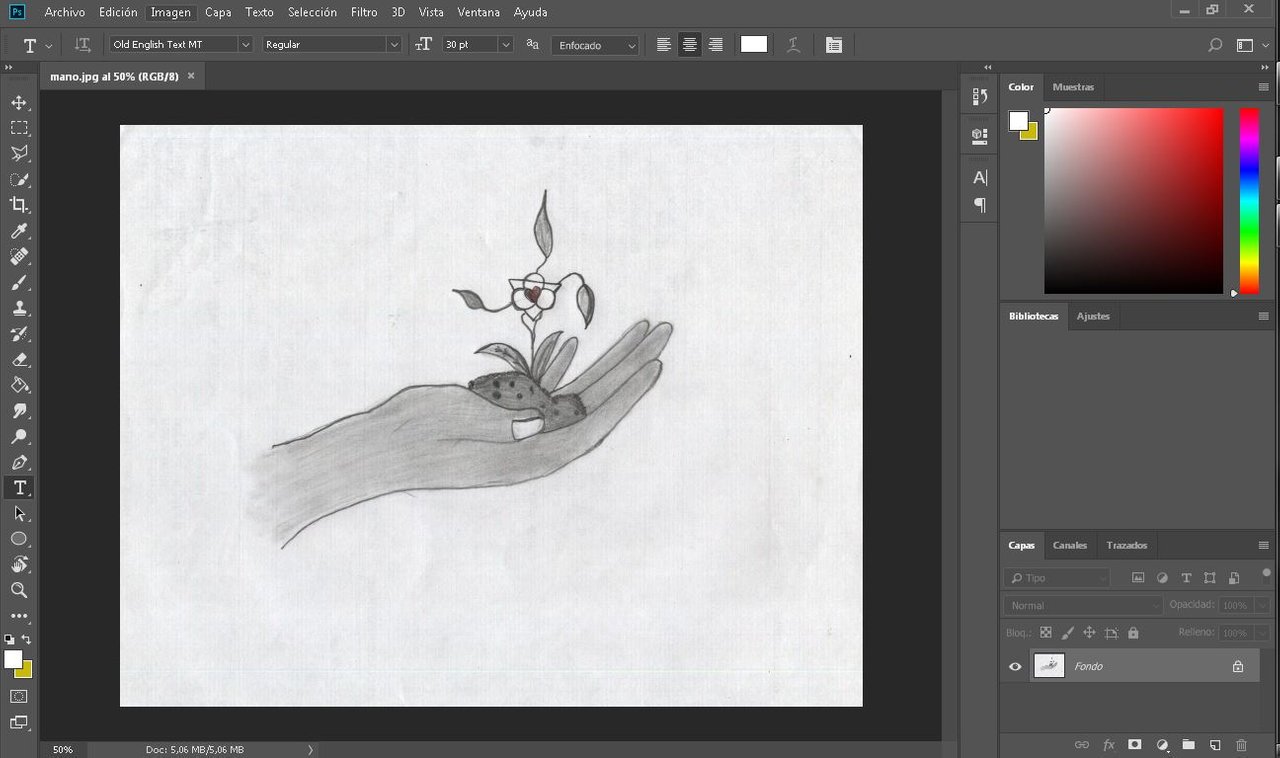Open the layer filter Tipo dropdown
The image size is (1280, 758).
tap(1057, 578)
